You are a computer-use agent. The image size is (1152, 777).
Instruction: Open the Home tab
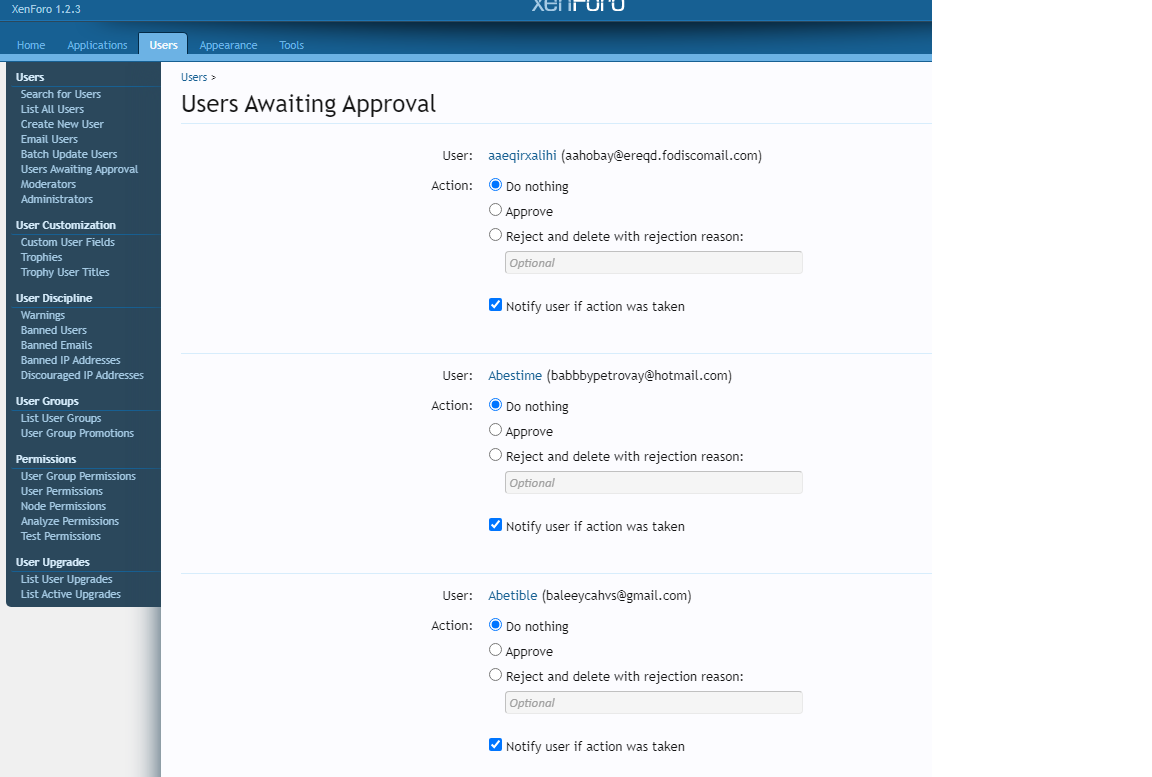tap(31, 45)
